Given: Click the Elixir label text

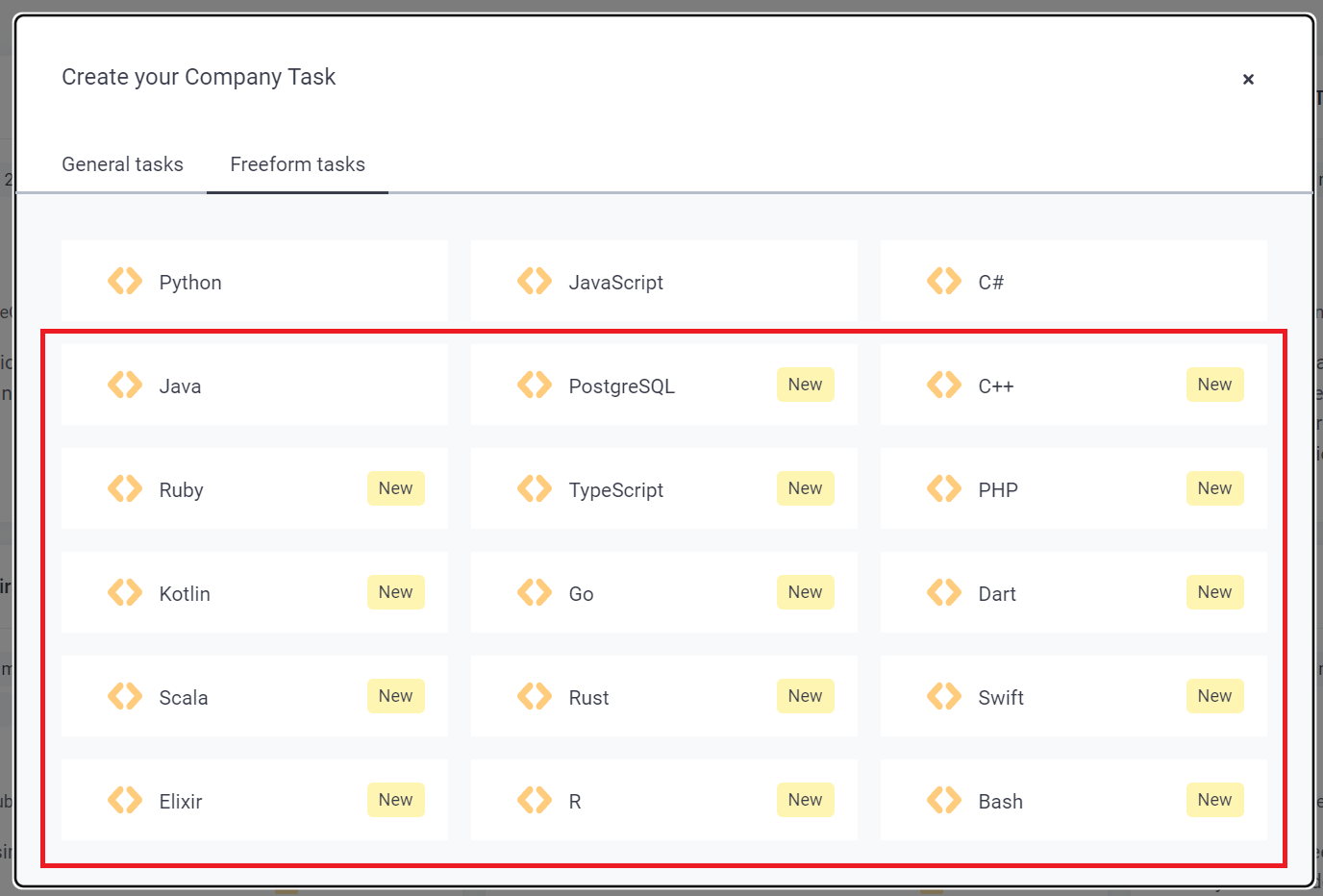Looking at the screenshot, I should 181,802.
